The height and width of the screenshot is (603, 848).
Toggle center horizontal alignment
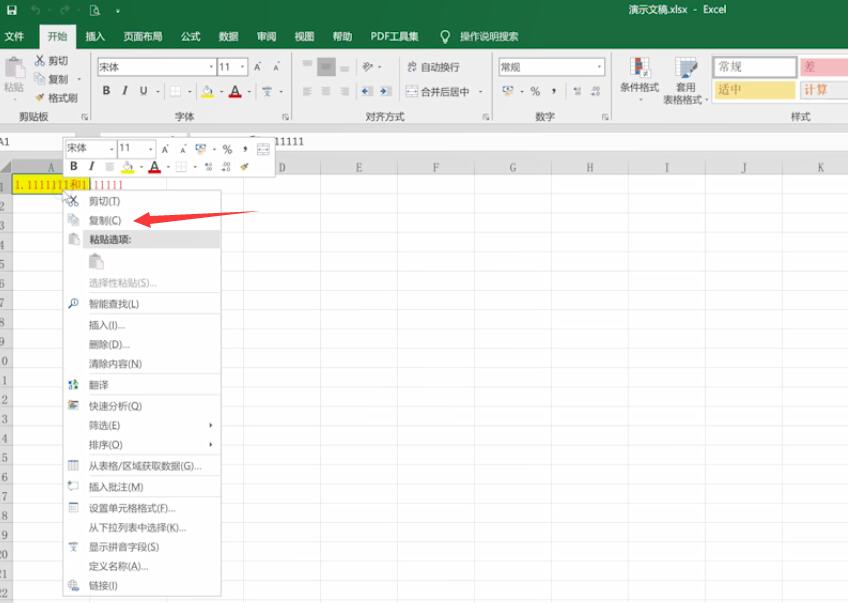click(326, 91)
